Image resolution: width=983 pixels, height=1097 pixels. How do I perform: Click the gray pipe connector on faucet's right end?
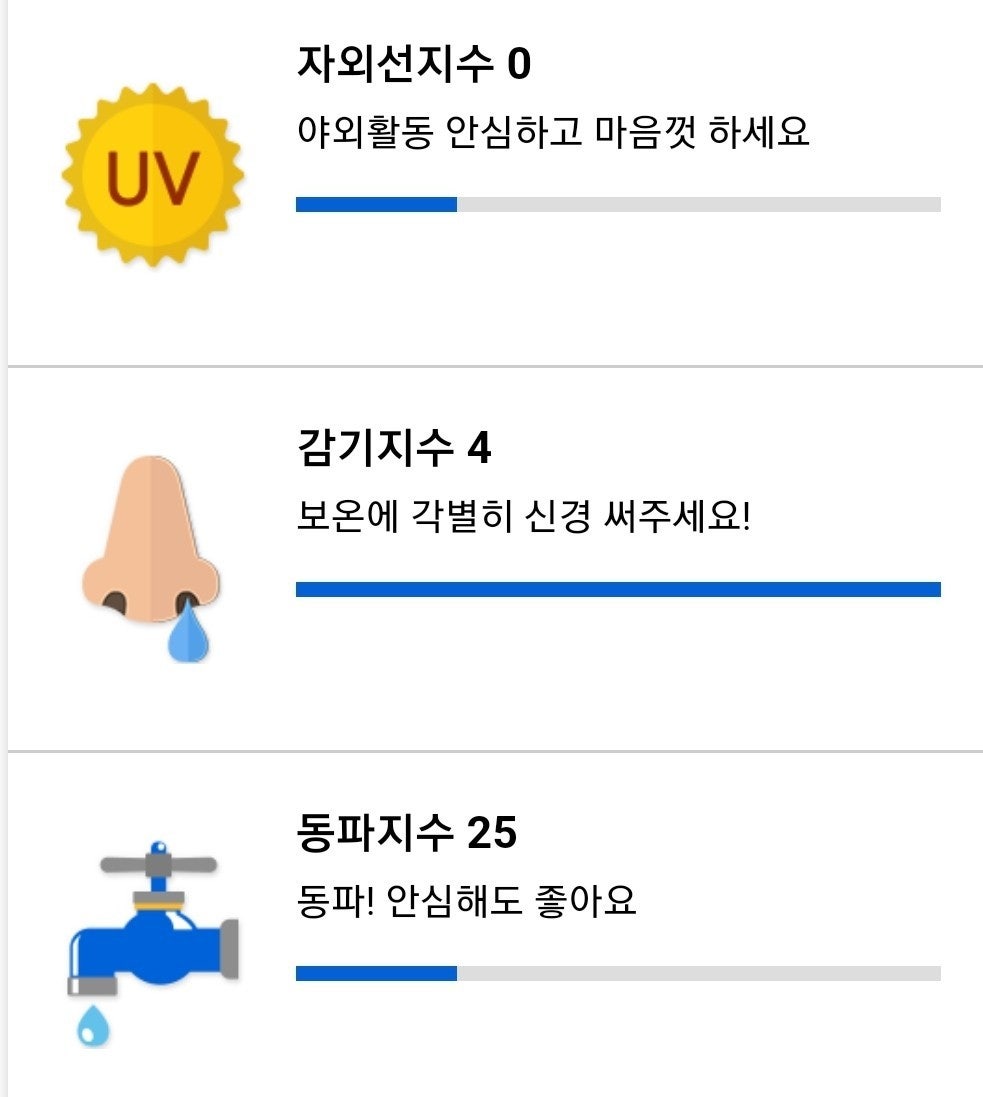[229, 944]
